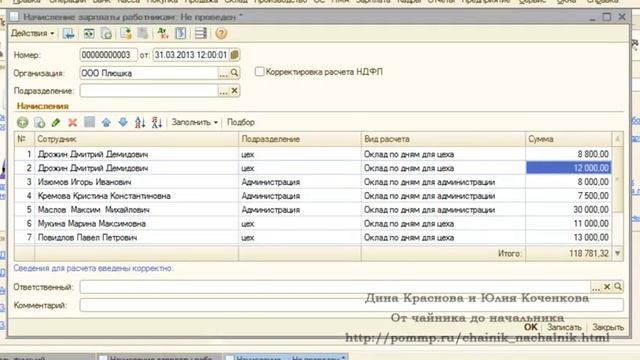
Task: Move the selected row down
Action: point(123,122)
